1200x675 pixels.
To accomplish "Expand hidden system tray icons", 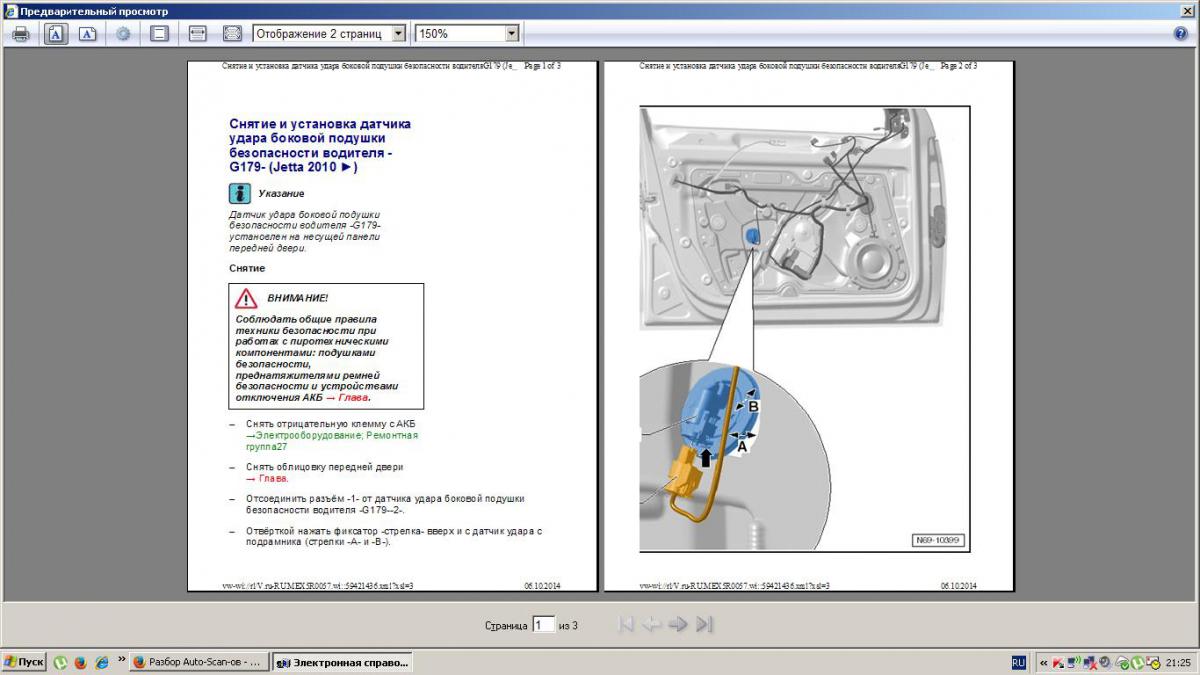I will tap(1044, 662).
